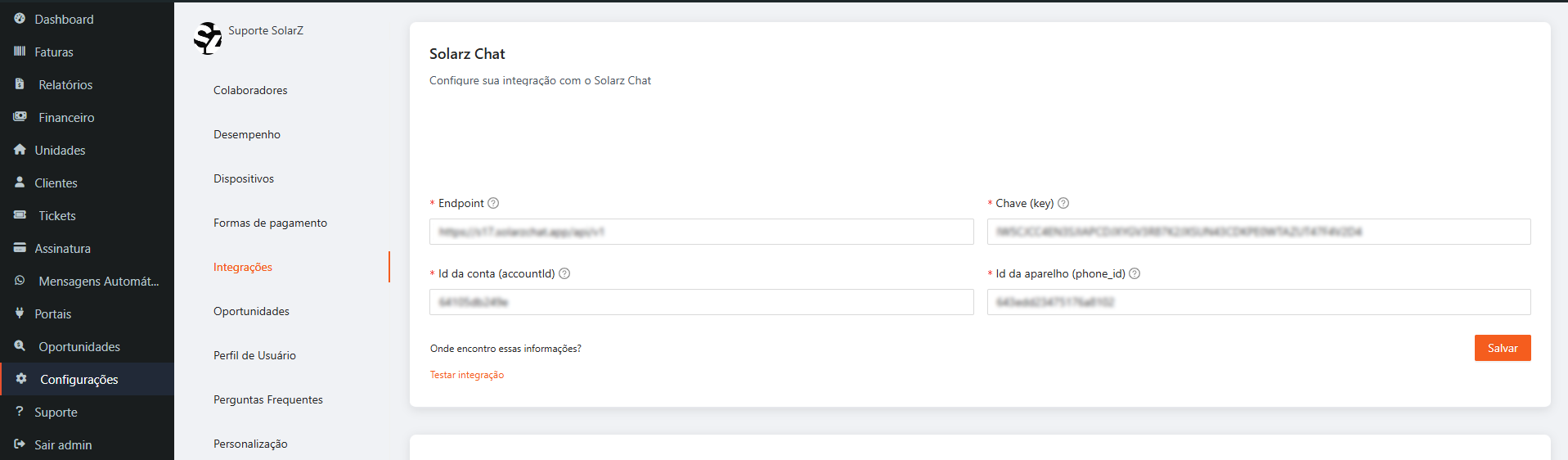Click the Id da conta input field
Viewport: 1568px width, 460px height.
click(701, 302)
